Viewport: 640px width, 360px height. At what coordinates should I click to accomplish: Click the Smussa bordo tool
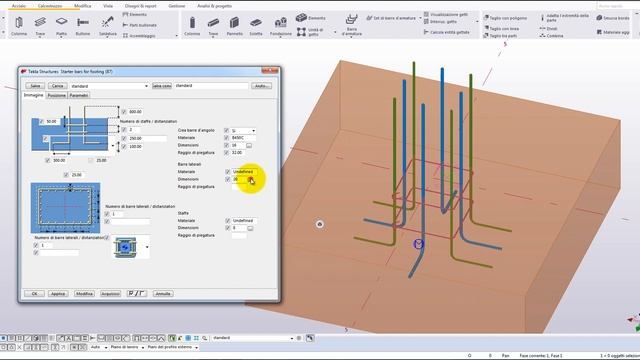pos(613,18)
